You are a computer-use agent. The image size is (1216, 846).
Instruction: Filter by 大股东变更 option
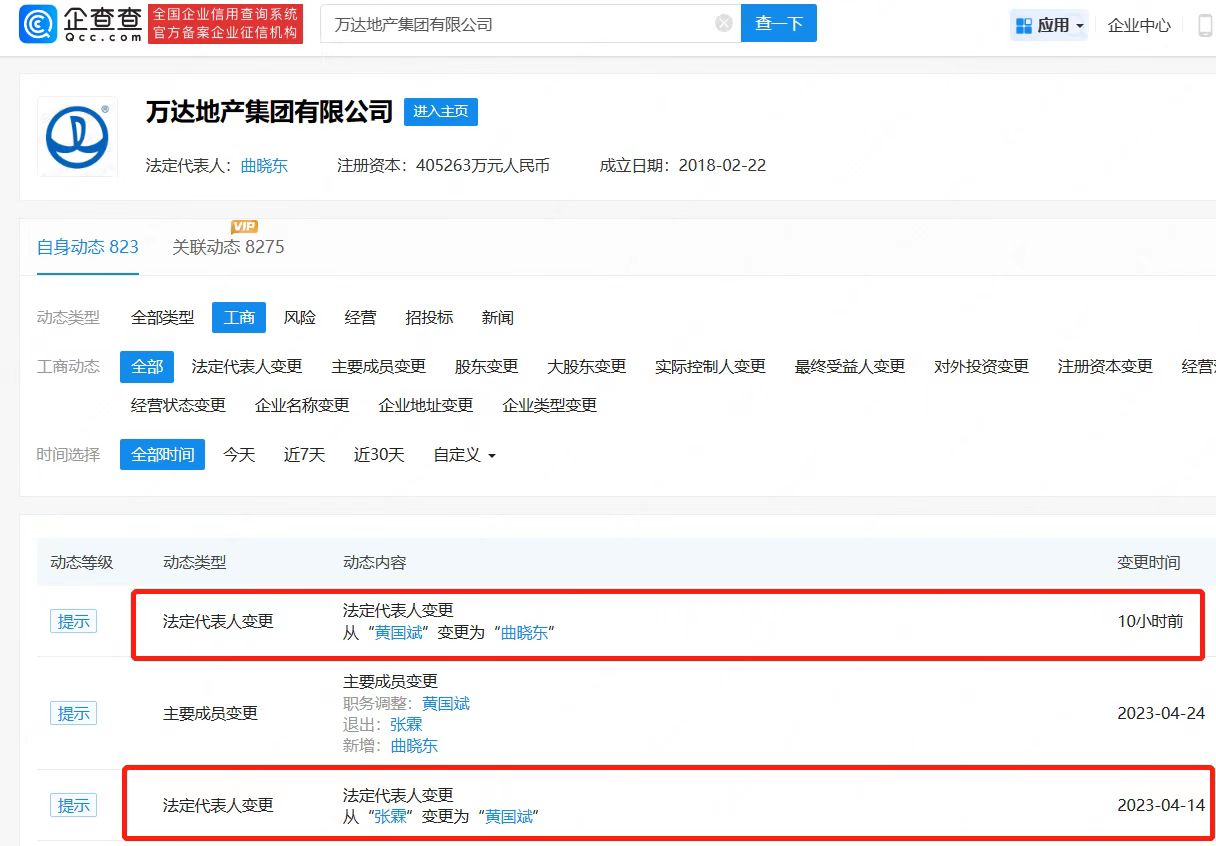(x=587, y=367)
